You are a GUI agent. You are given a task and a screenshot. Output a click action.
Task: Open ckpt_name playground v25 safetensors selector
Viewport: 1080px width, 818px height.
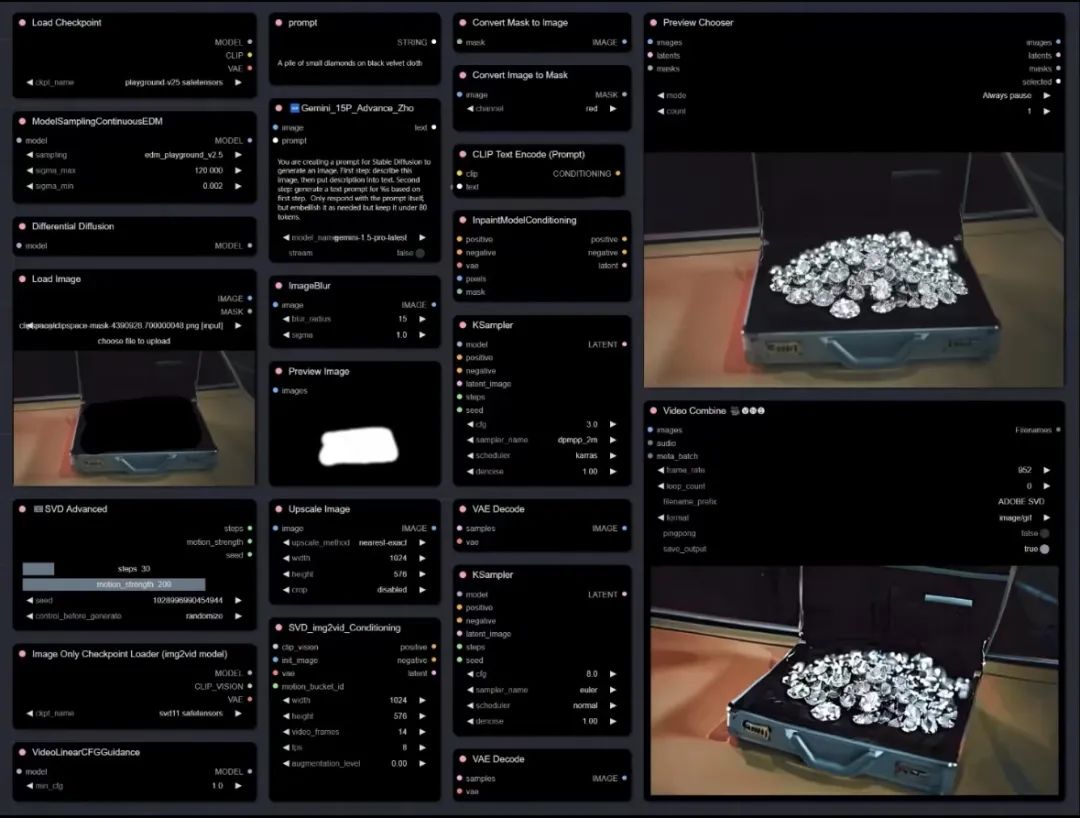pyautogui.click(x=134, y=82)
